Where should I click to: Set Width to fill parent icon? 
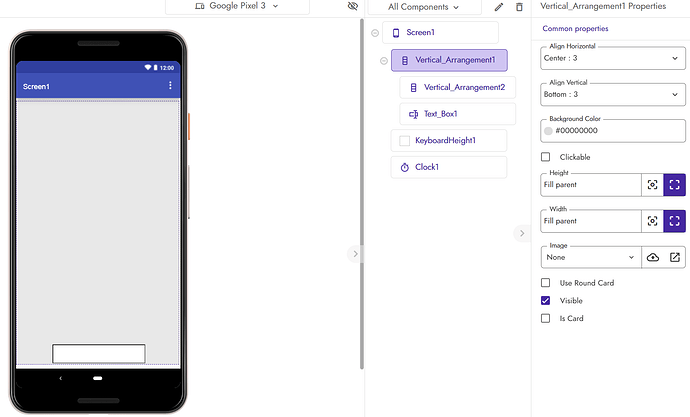pyautogui.click(x=675, y=221)
